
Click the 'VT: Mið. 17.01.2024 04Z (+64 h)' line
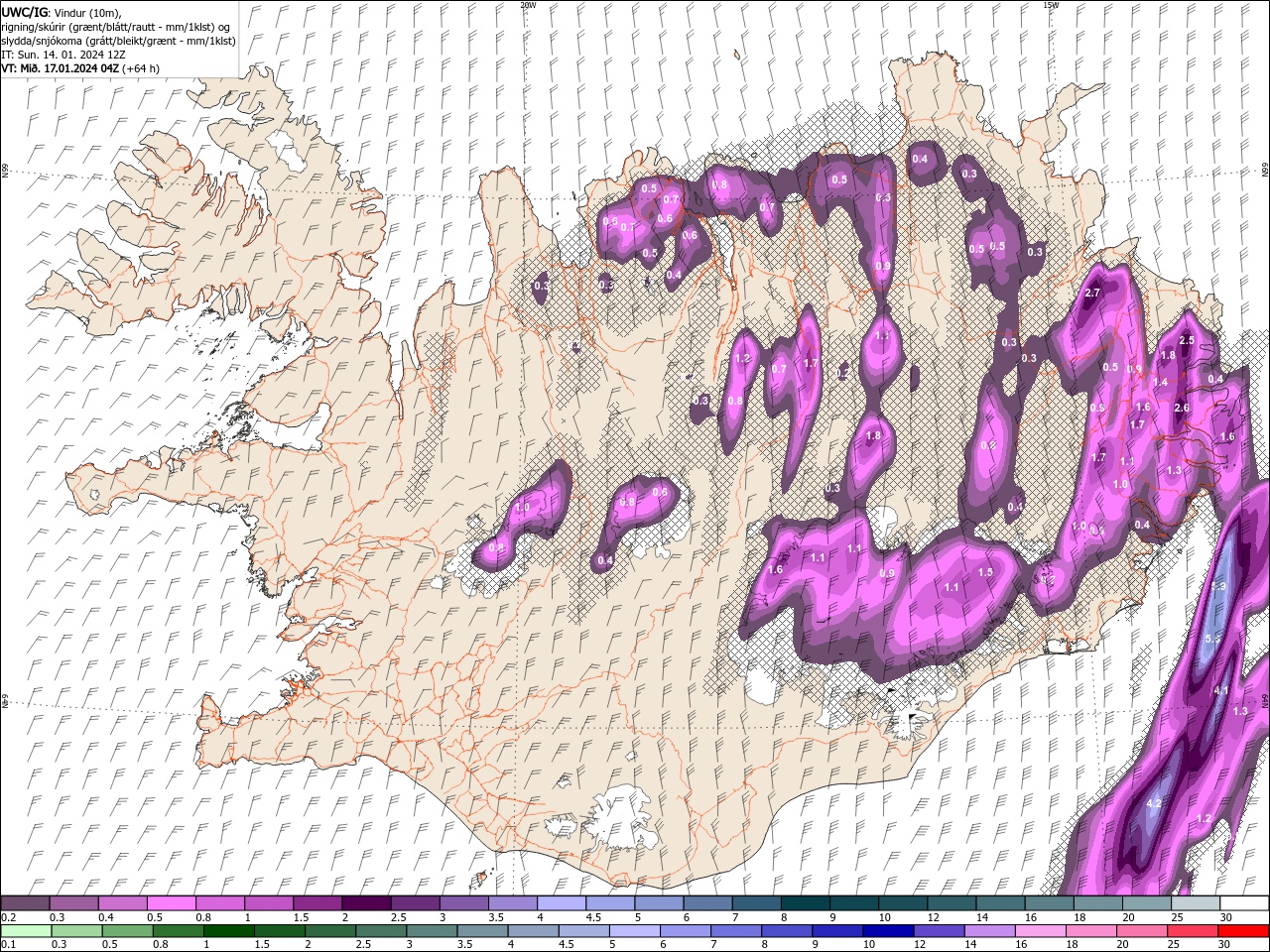click(x=80, y=68)
